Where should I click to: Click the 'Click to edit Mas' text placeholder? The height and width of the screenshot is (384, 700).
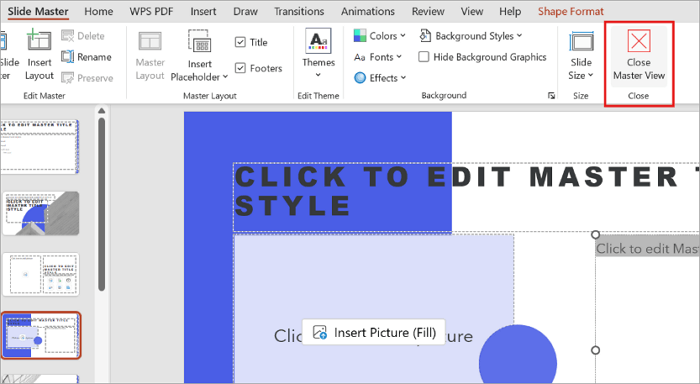pos(647,248)
